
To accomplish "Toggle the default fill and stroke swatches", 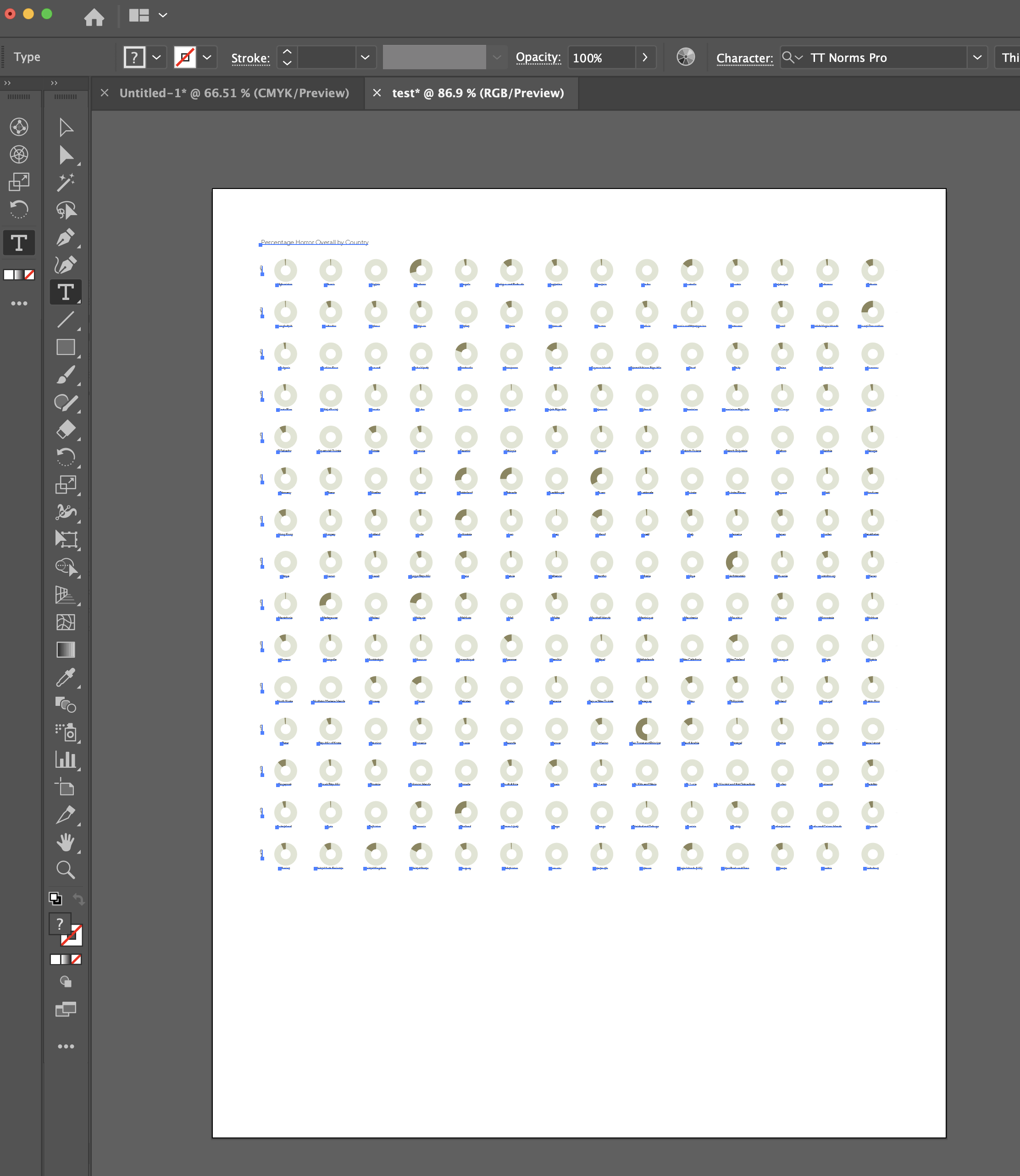I will click(x=56, y=899).
